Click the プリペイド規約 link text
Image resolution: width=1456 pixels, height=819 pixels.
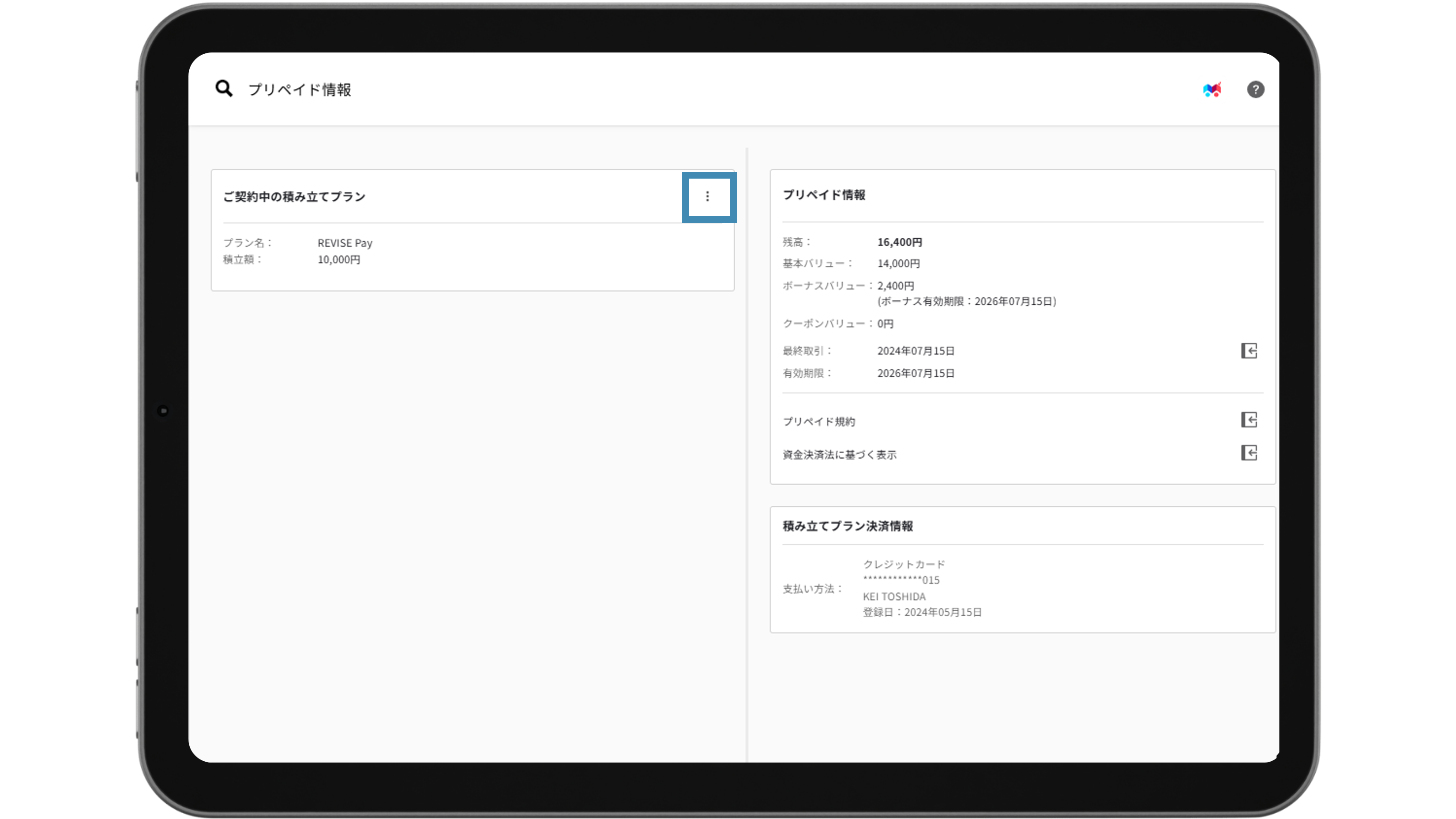pos(818,421)
